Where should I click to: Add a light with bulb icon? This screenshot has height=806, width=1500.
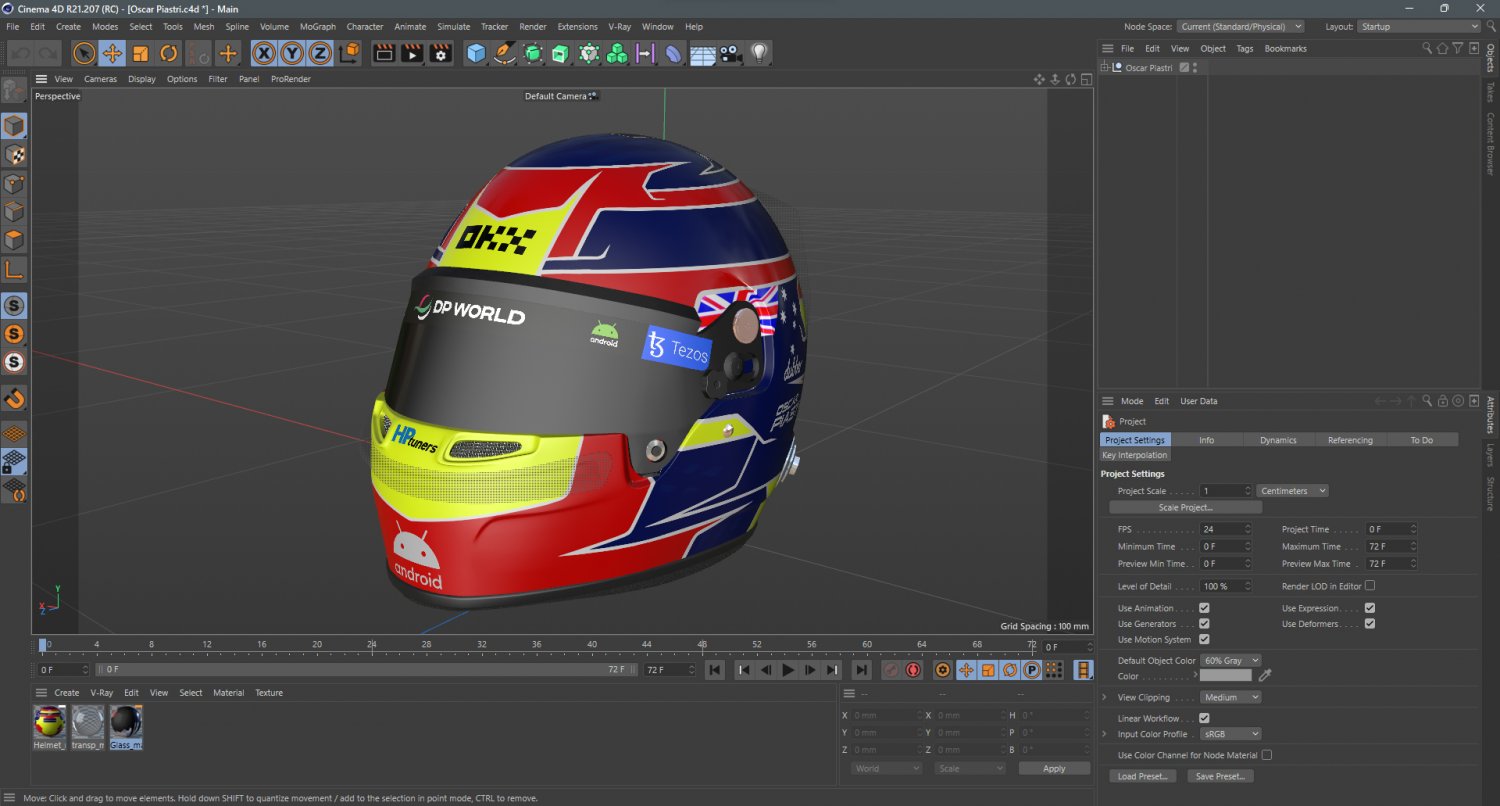759,53
